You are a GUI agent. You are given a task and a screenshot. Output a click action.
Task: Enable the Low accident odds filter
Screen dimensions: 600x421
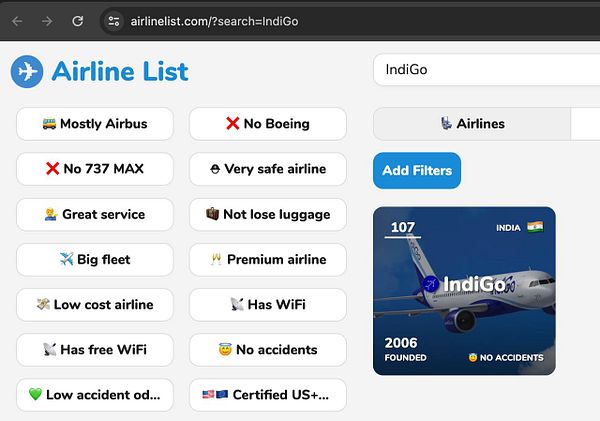click(95, 395)
